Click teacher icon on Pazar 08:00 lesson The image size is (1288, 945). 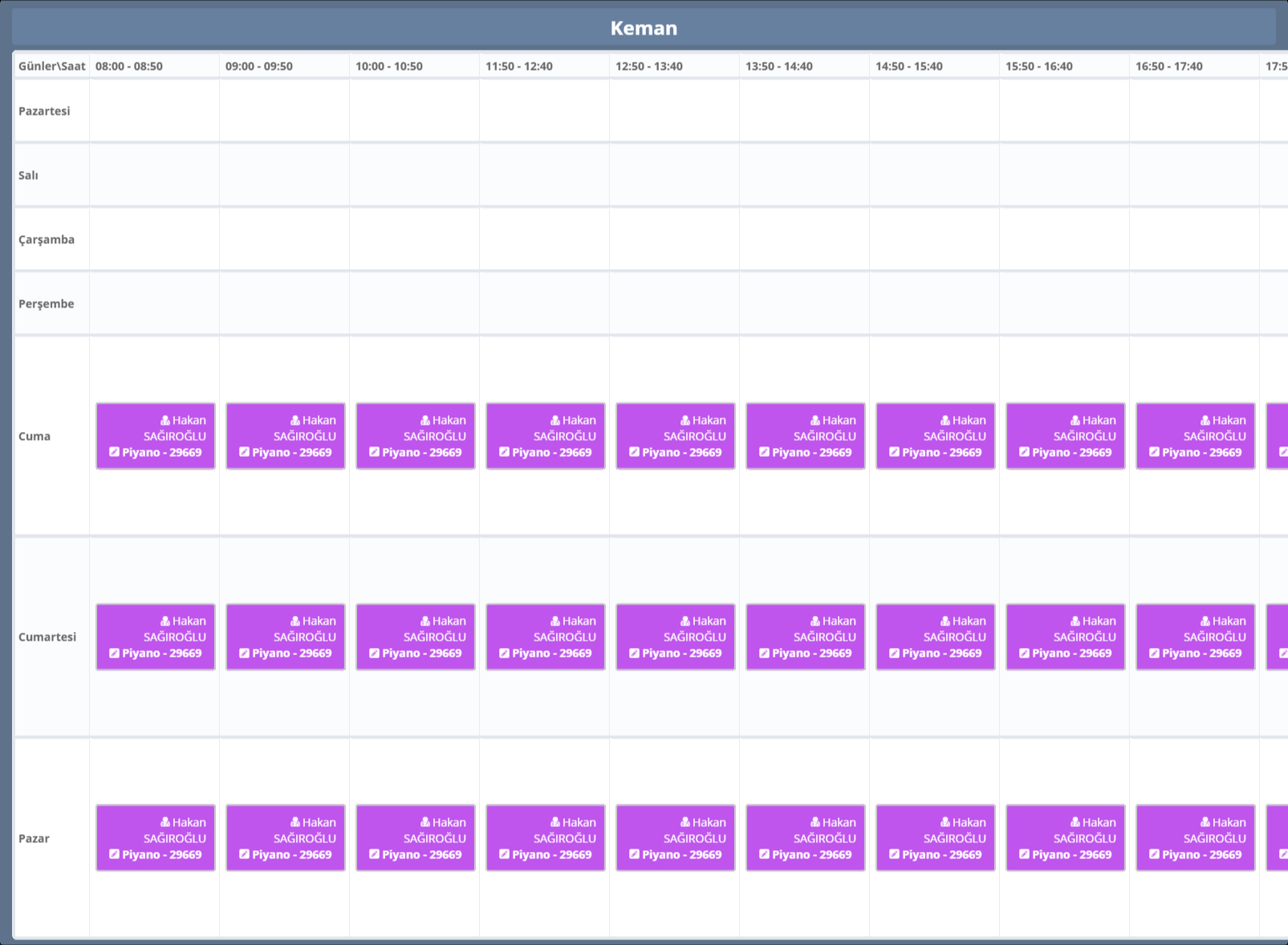(165, 822)
